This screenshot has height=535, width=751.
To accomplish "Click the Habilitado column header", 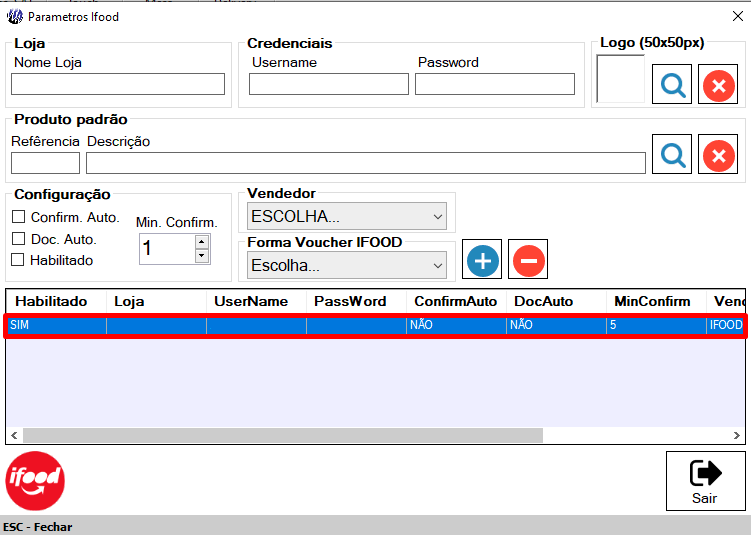I will click(57, 301).
